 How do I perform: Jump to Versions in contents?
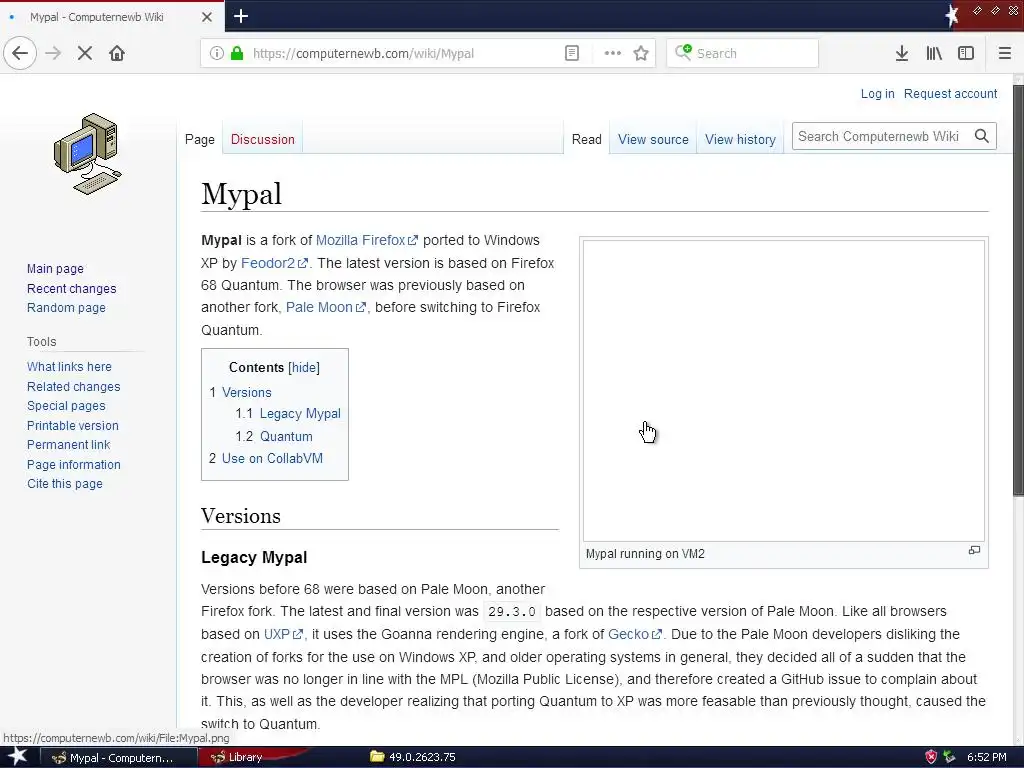click(x=246, y=392)
